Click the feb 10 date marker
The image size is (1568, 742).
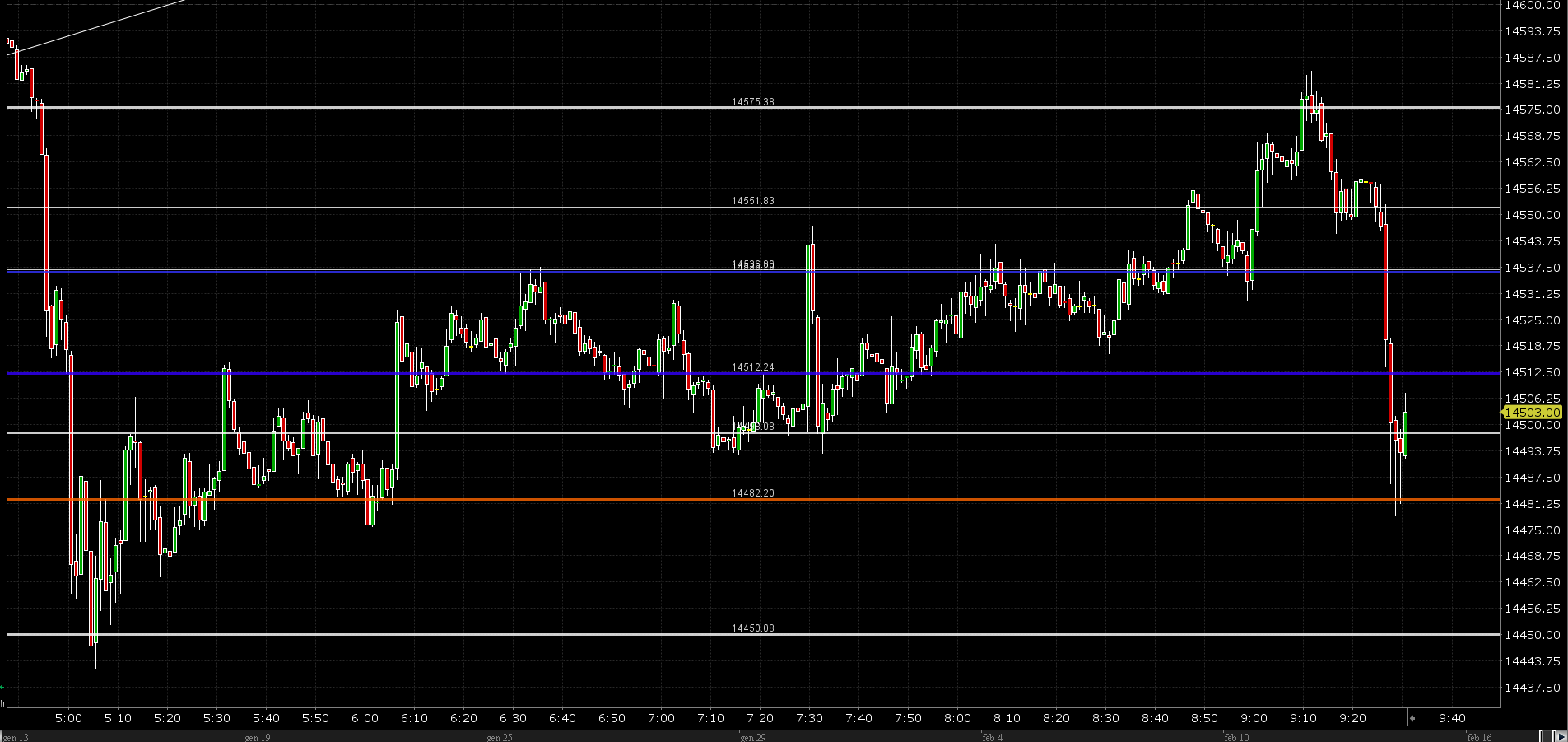(1236, 737)
